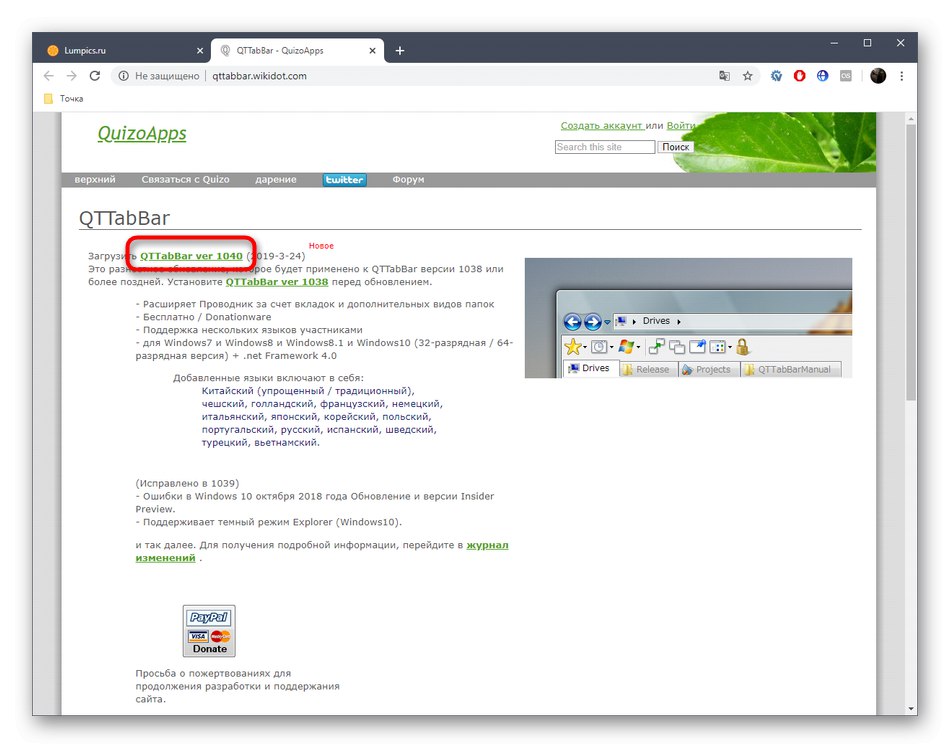Open the дарение menu item

[x=276, y=179]
